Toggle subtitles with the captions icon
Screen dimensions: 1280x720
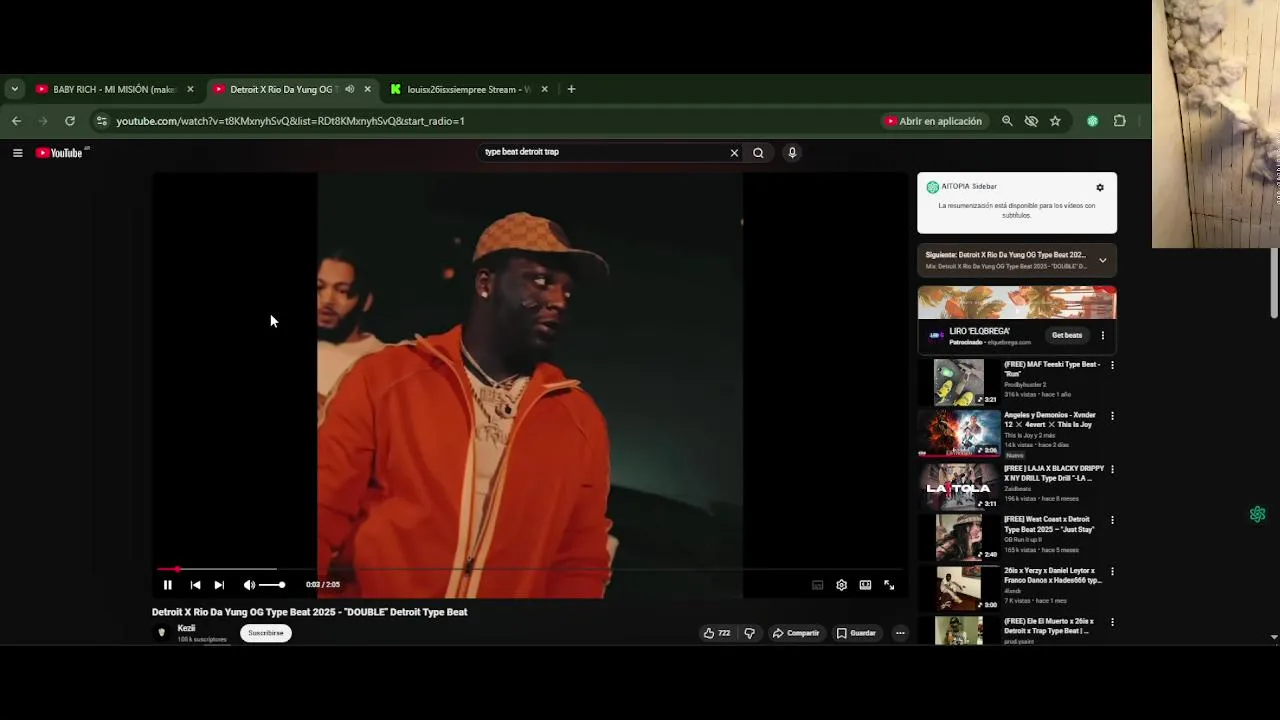point(817,585)
